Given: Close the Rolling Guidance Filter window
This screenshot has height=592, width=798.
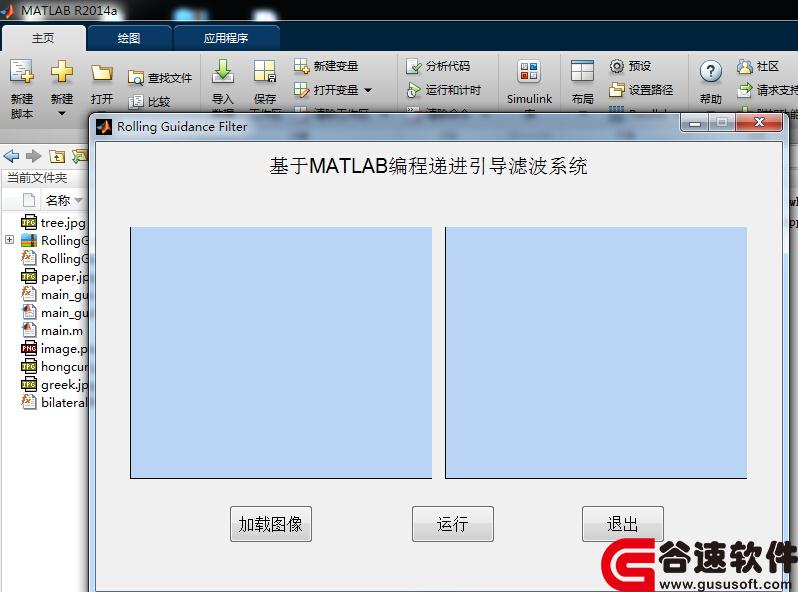Looking at the screenshot, I should point(759,123).
